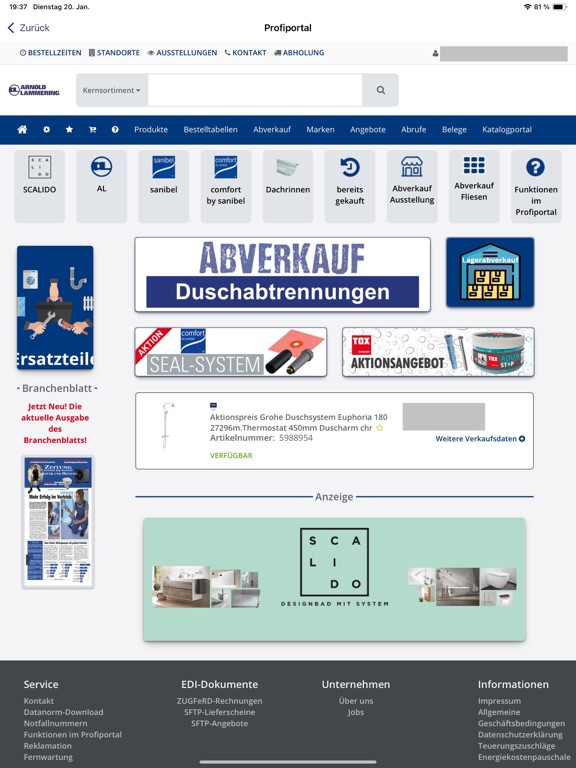This screenshot has width=576, height=768.
Task: Open the KONTAKT link in top bar
Action: pos(245,53)
